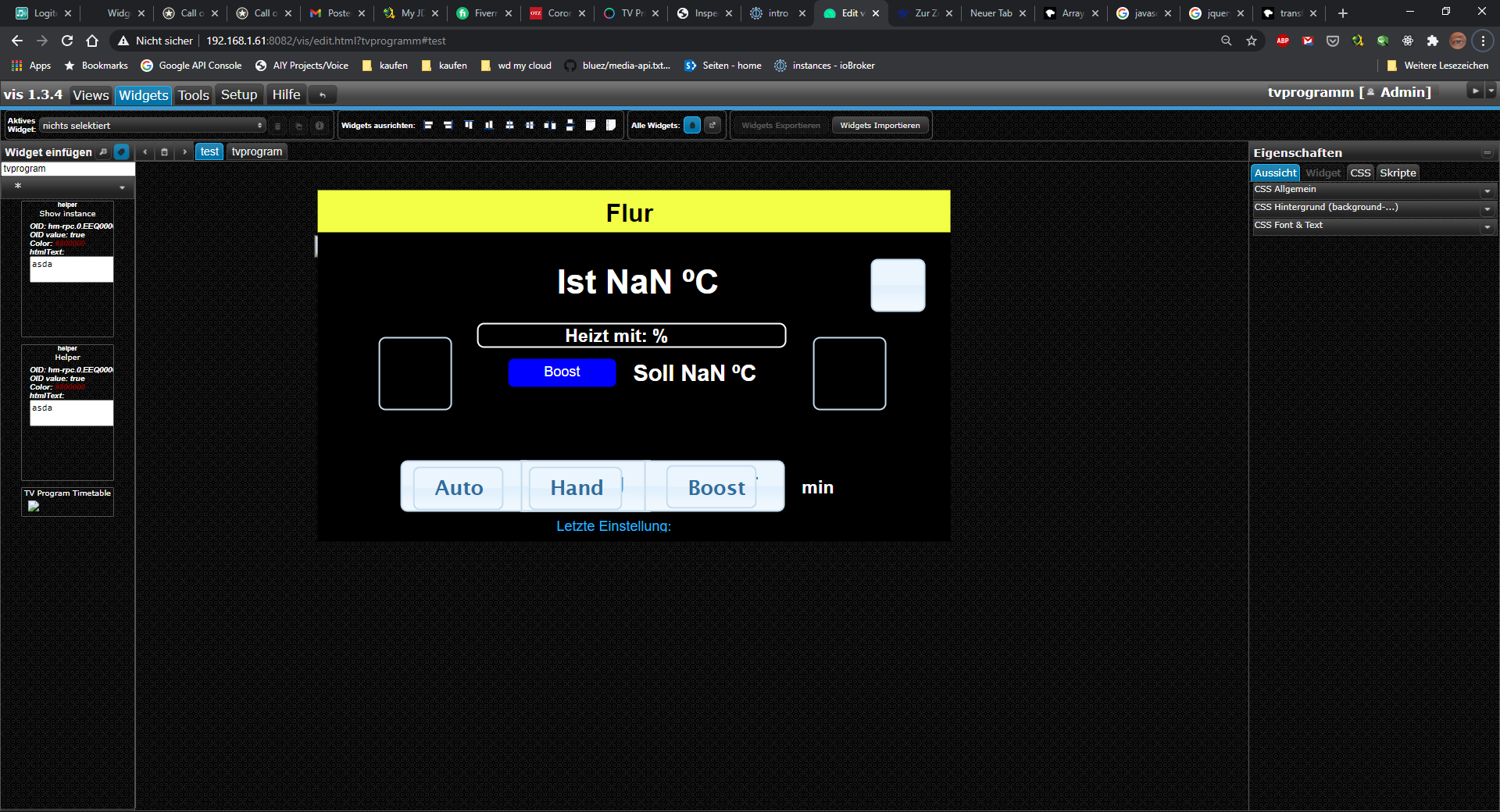Image resolution: width=1500 pixels, height=812 pixels.
Task: Click the widget search field containing tvprogram
Action: click(68, 169)
